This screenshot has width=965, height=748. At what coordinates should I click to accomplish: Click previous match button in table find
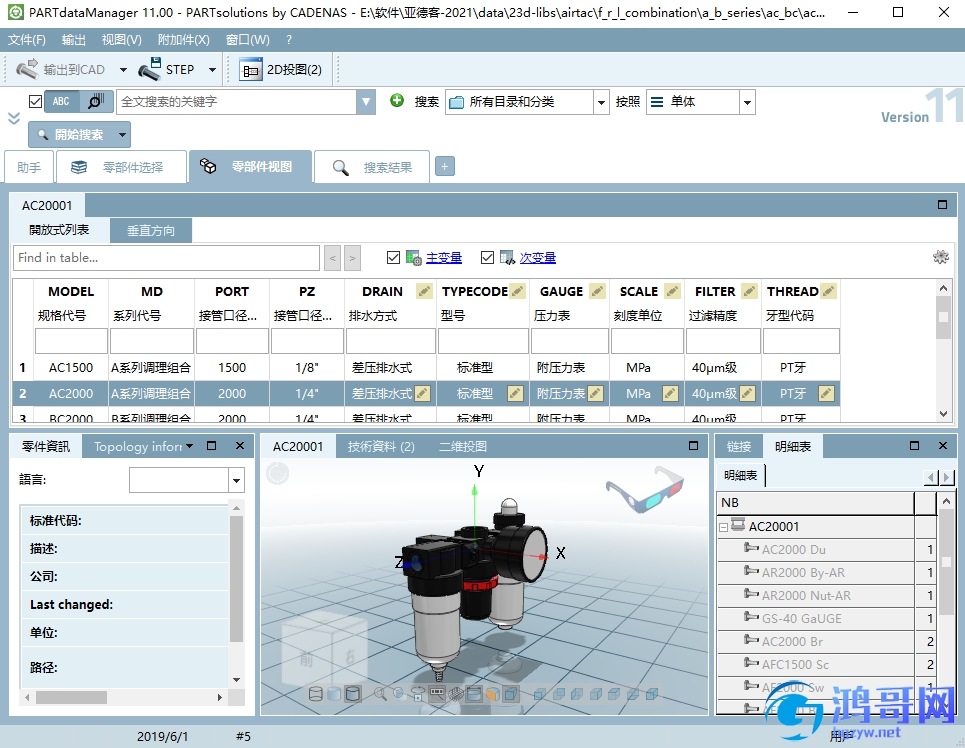pos(332,258)
